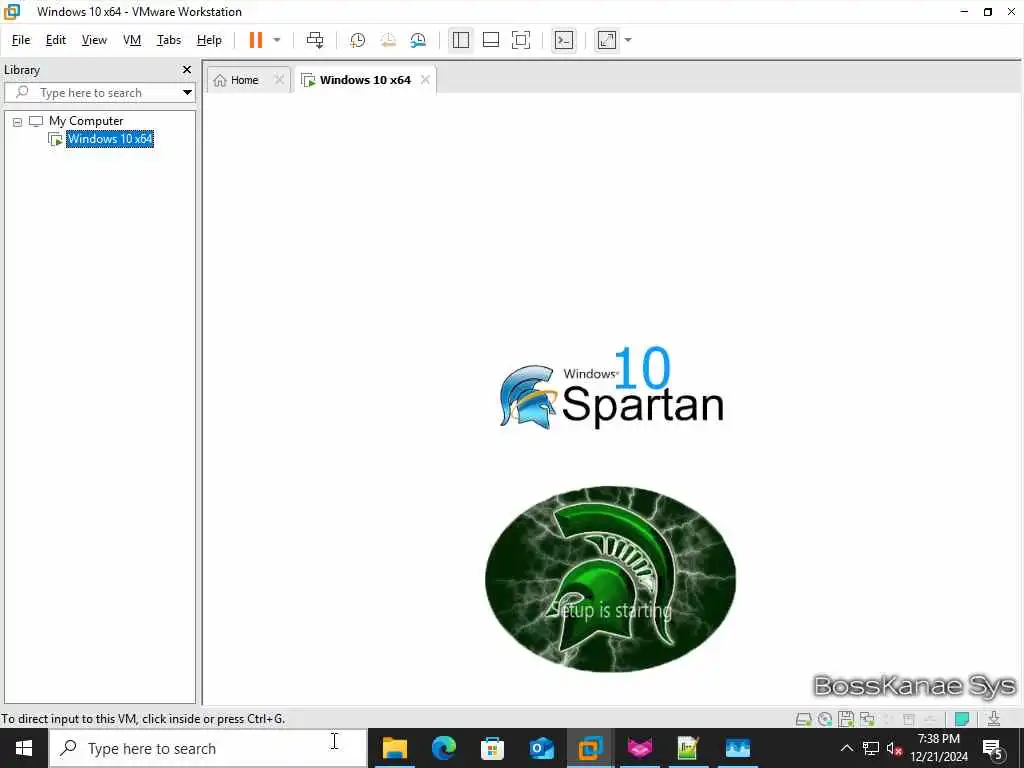Screen dimensions: 1024x768
Task: Select My Computer in the library
Action: [x=86, y=121]
